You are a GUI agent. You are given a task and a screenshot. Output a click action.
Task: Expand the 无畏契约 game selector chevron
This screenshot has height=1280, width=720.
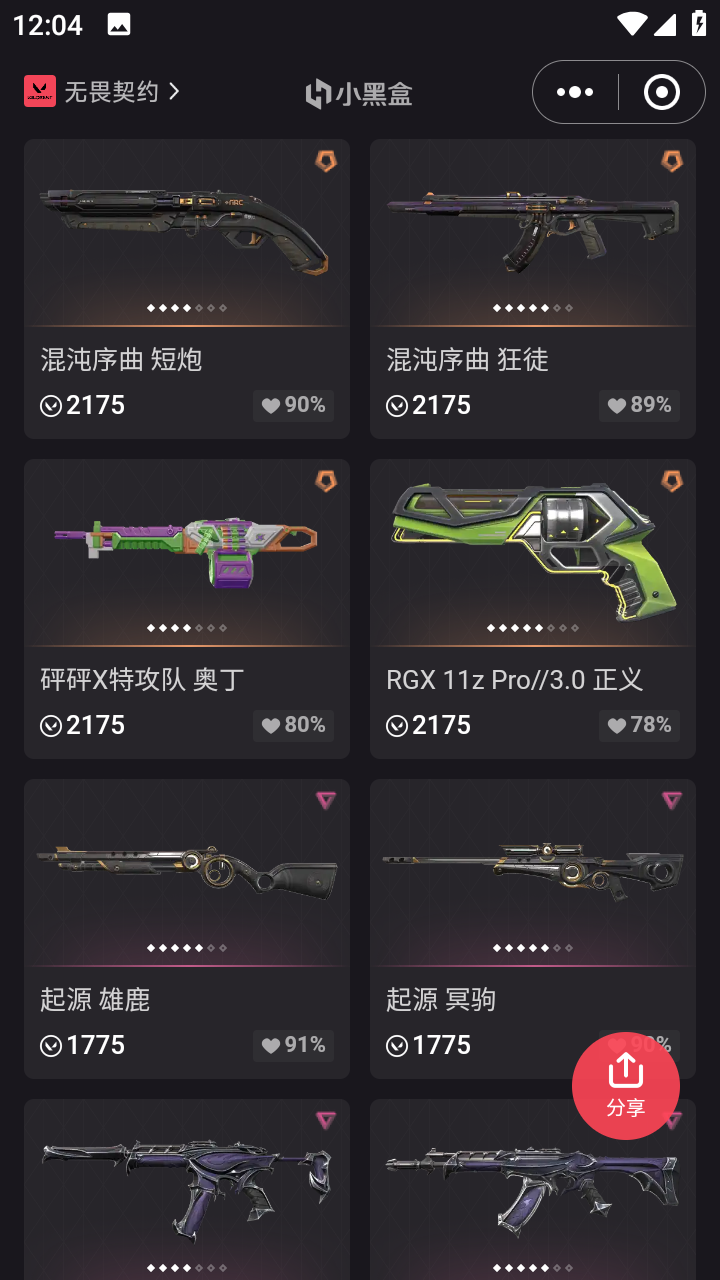[174, 91]
